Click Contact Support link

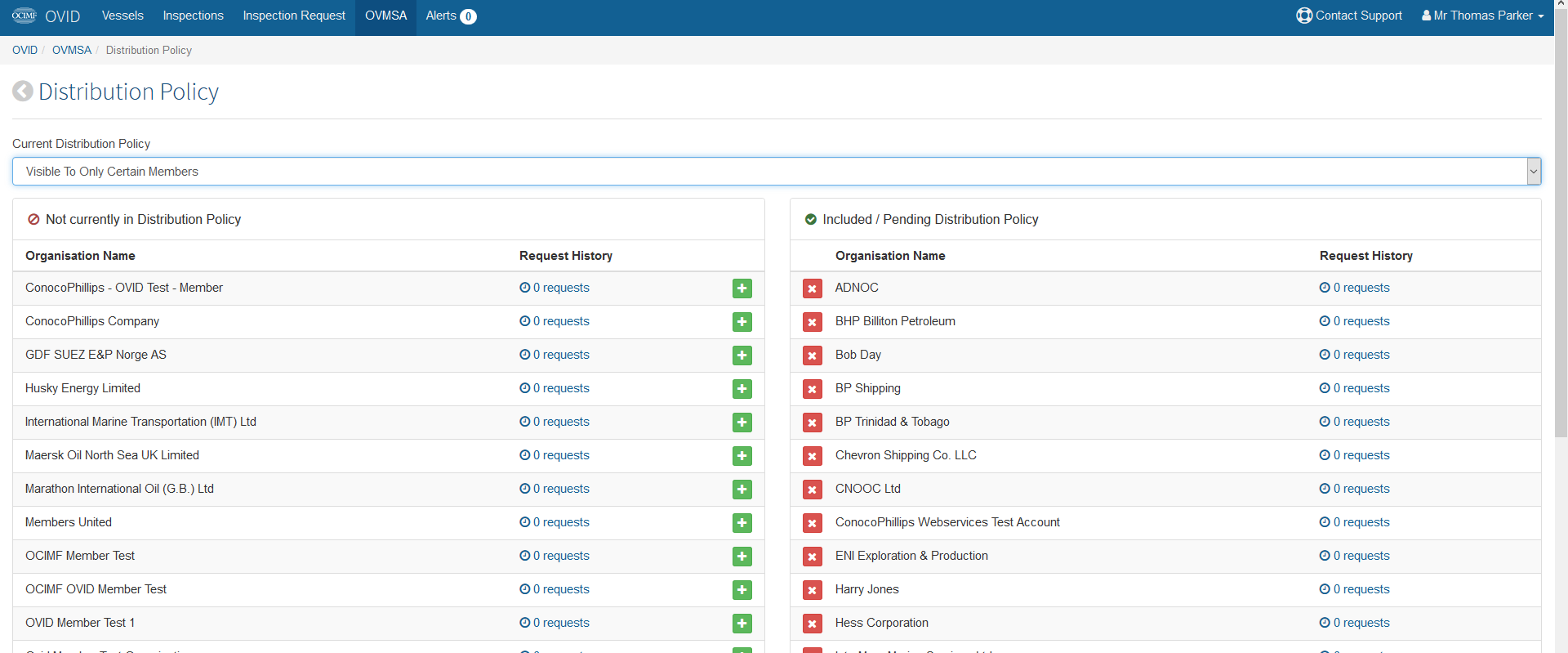coord(1349,16)
